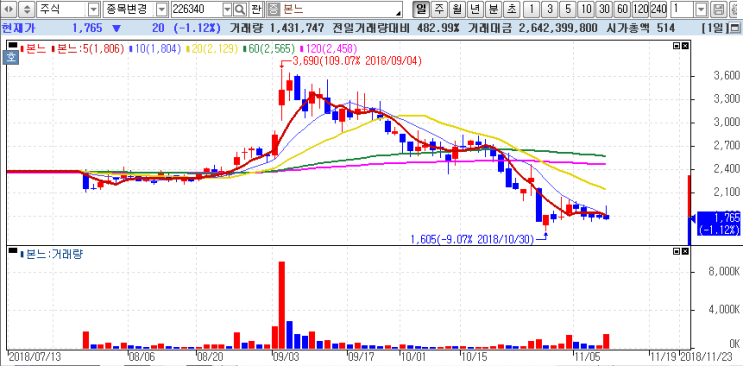743x366 pixels.
Task: Select the 월 monthly chart period
Action: (x=457, y=9)
